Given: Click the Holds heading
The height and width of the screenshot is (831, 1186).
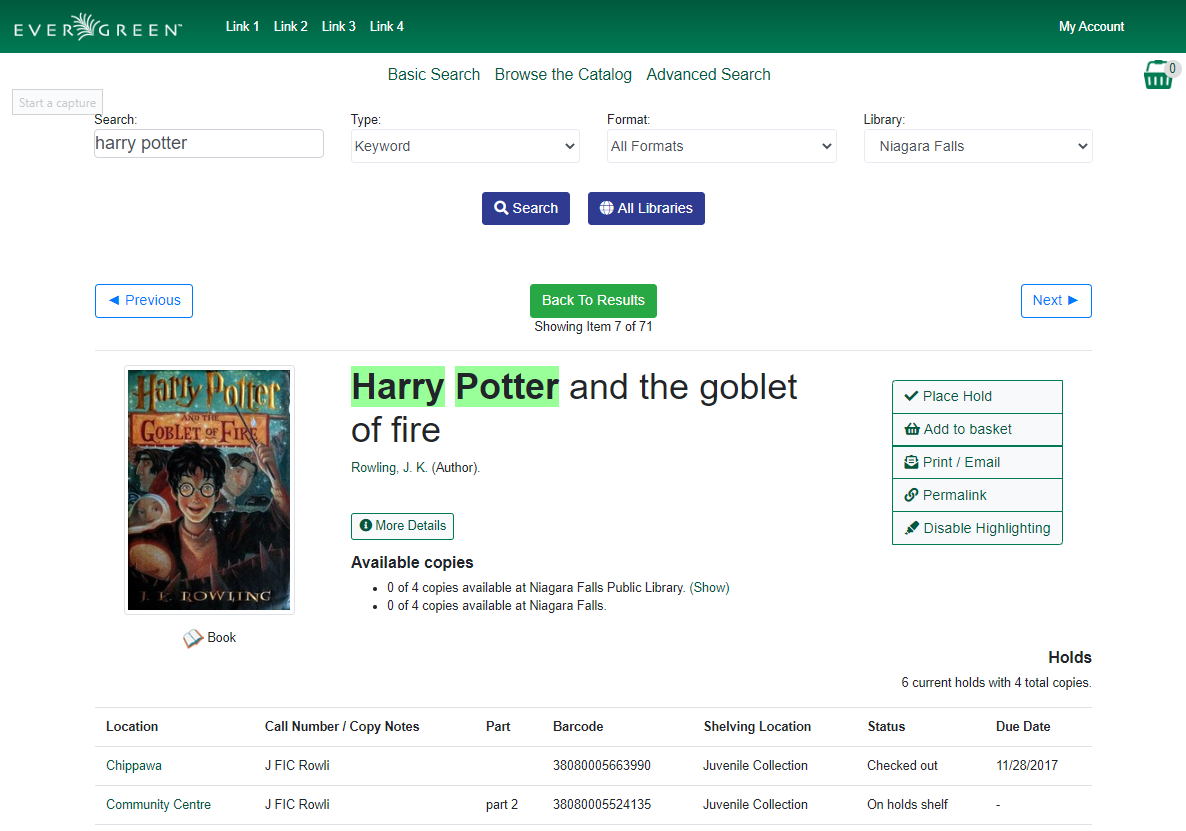Looking at the screenshot, I should pos(1070,657).
